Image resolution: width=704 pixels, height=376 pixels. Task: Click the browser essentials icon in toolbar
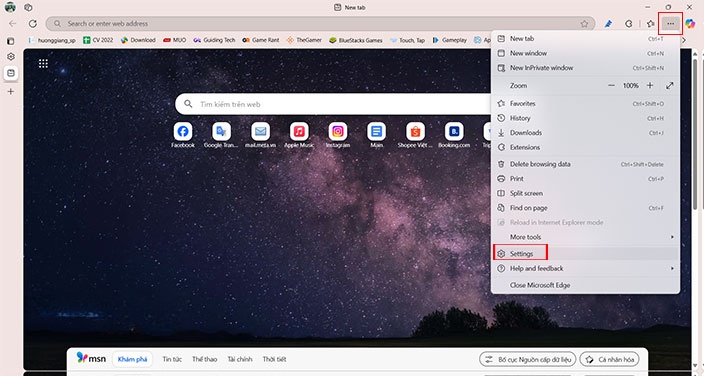(629, 23)
